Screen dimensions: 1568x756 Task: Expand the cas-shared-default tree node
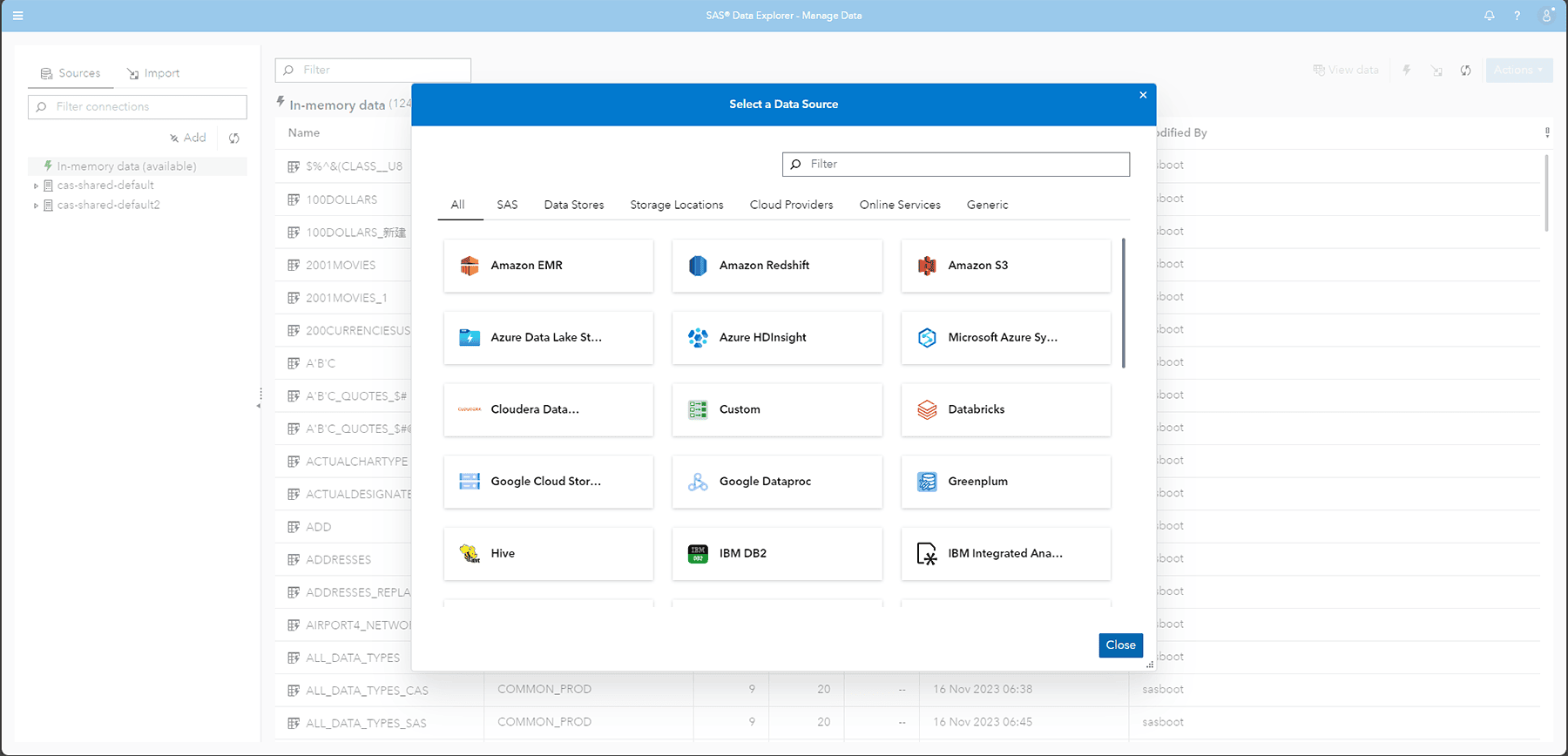coord(36,186)
